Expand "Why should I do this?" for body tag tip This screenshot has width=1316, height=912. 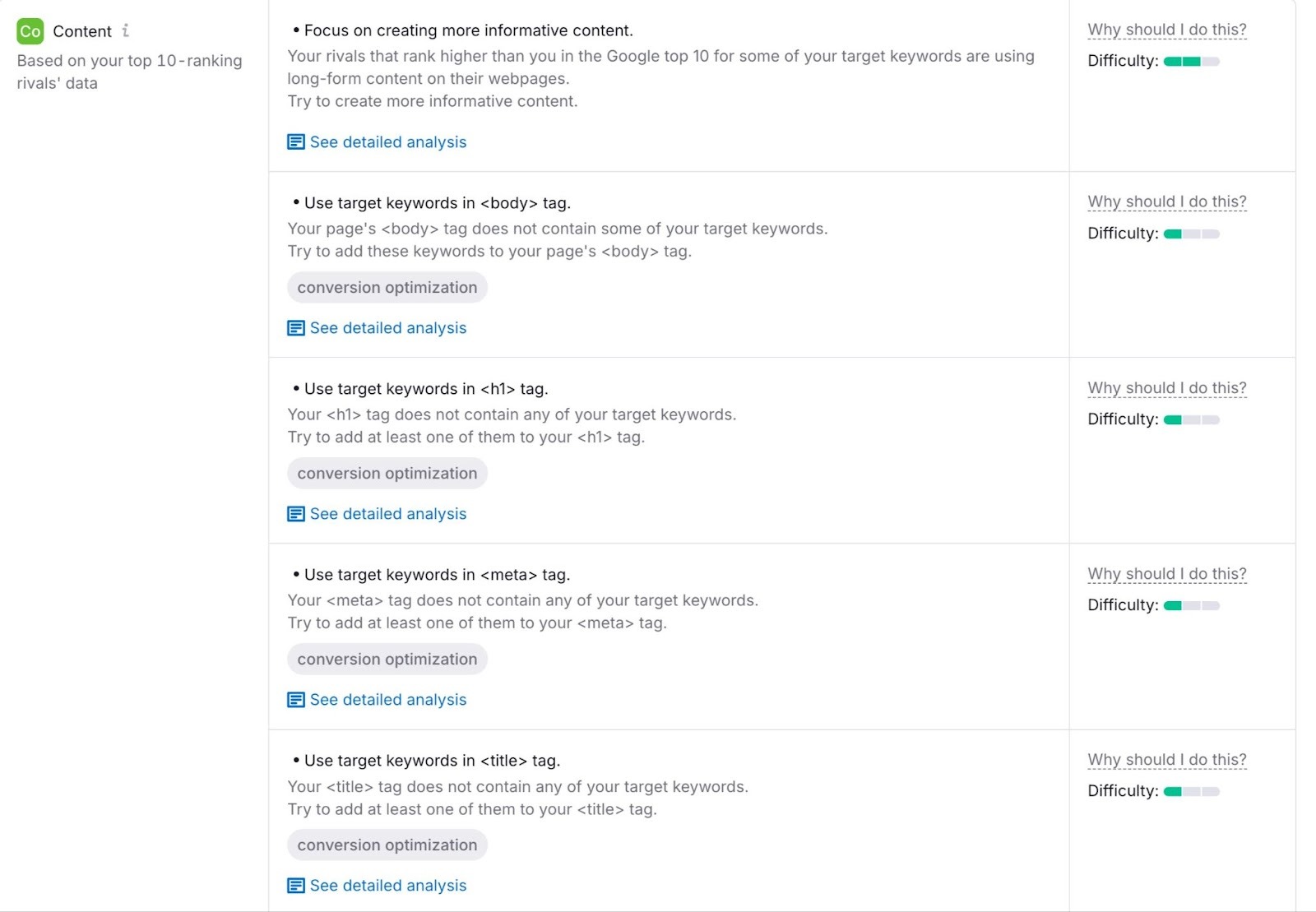coord(1166,201)
